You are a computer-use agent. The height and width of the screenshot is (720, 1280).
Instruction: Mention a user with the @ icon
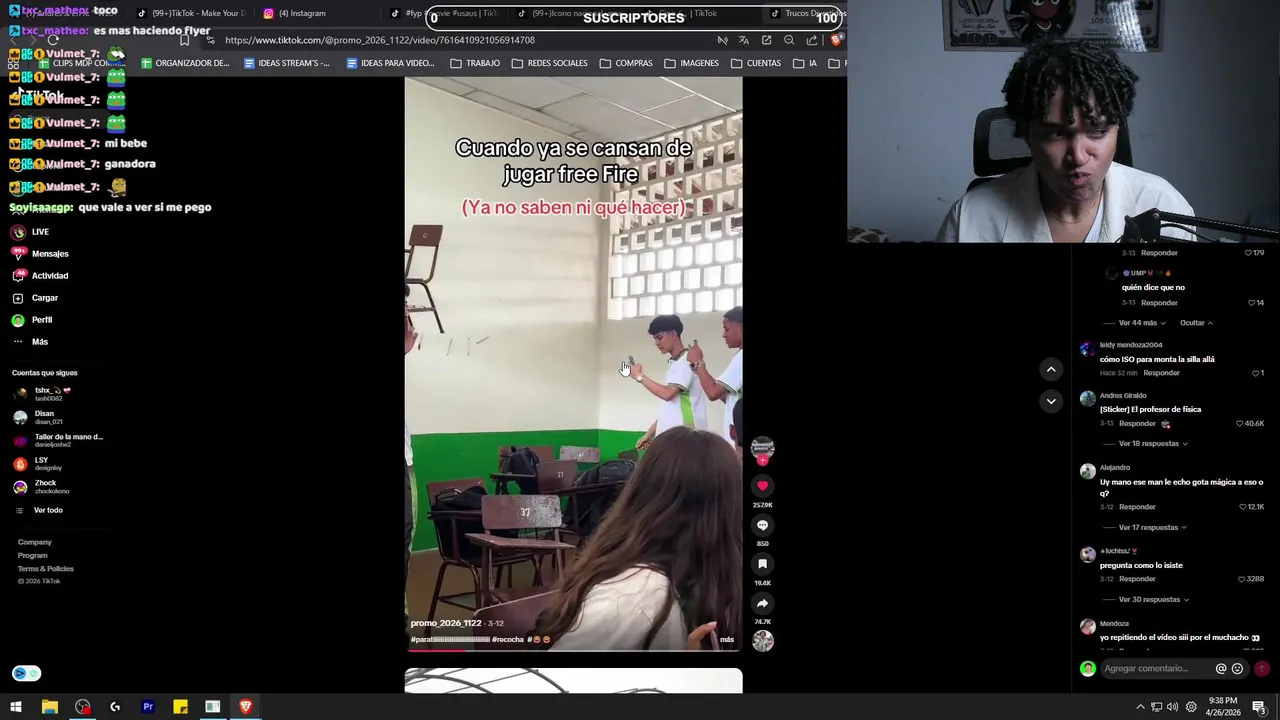[1221, 668]
